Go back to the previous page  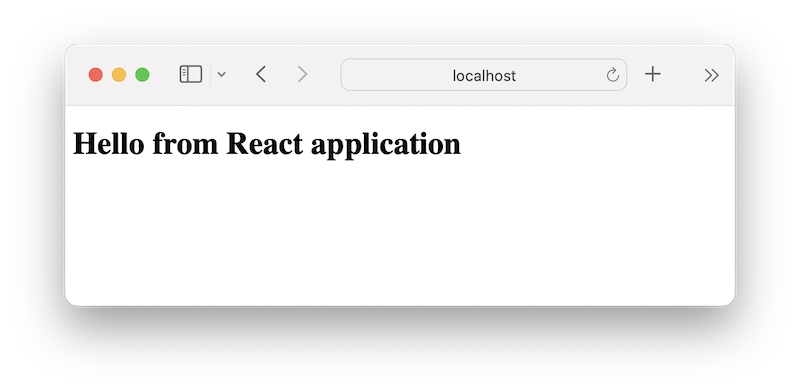(261, 75)
